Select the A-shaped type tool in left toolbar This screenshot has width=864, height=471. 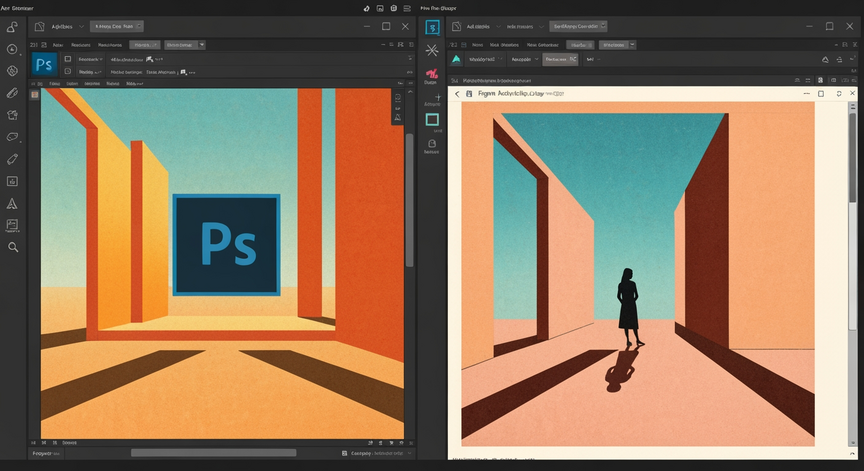12,204
